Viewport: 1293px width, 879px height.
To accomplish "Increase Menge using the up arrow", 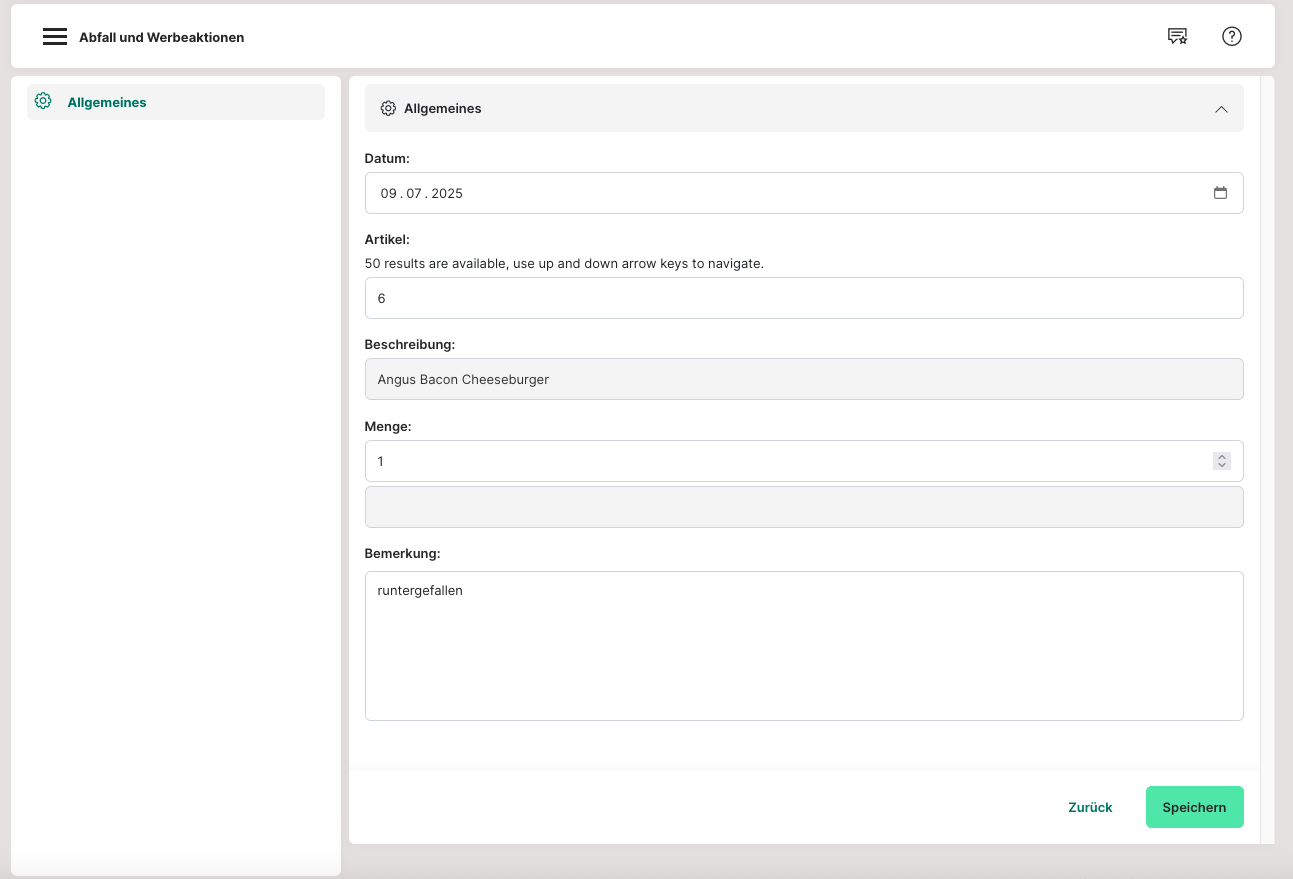I will (x=1221, y=456).
